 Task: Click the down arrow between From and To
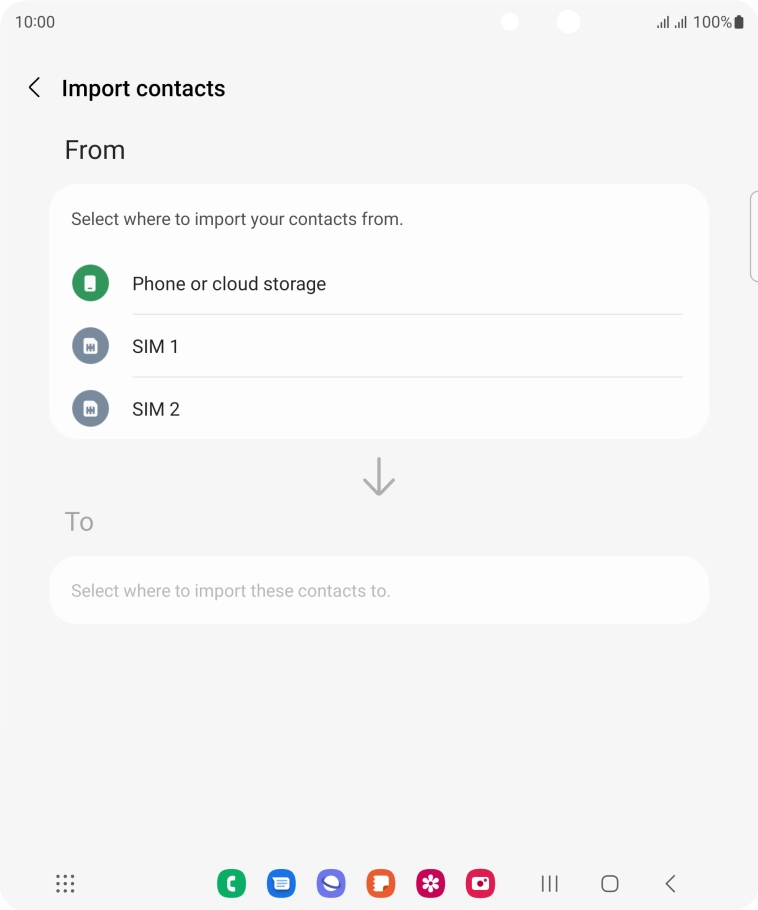(379, 477)
